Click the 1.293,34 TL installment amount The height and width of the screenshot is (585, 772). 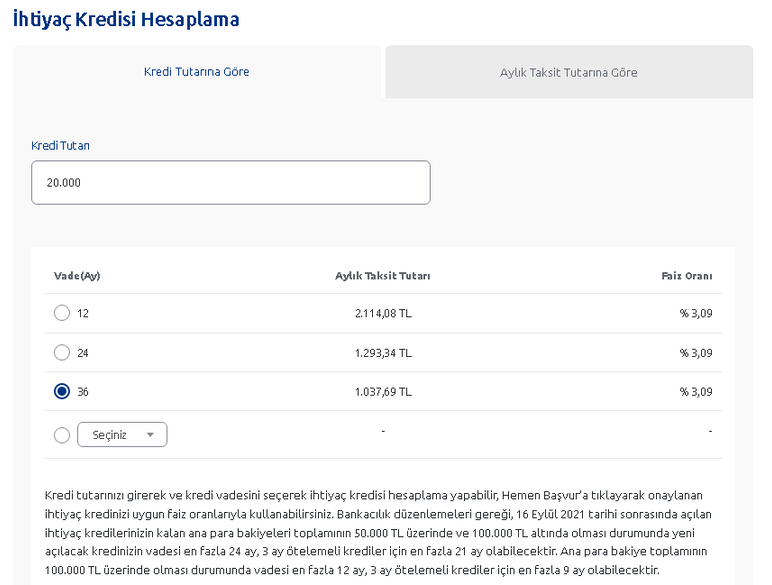[383, 353]
